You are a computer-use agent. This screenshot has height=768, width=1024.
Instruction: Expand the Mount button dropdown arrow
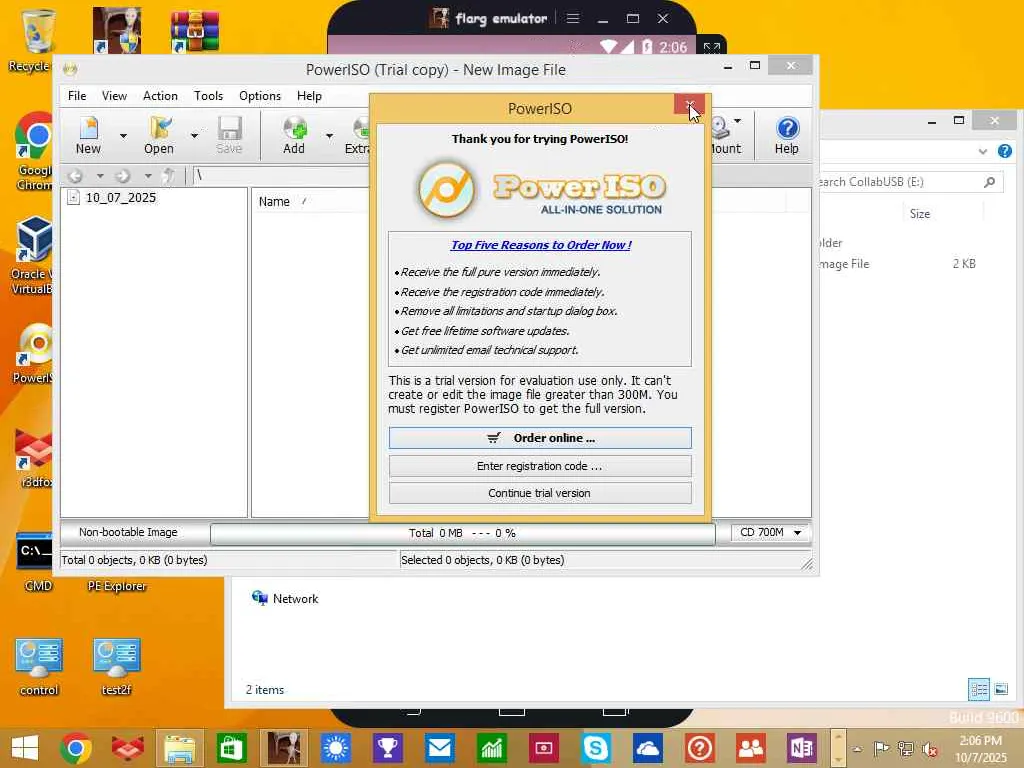click(738, 121)
